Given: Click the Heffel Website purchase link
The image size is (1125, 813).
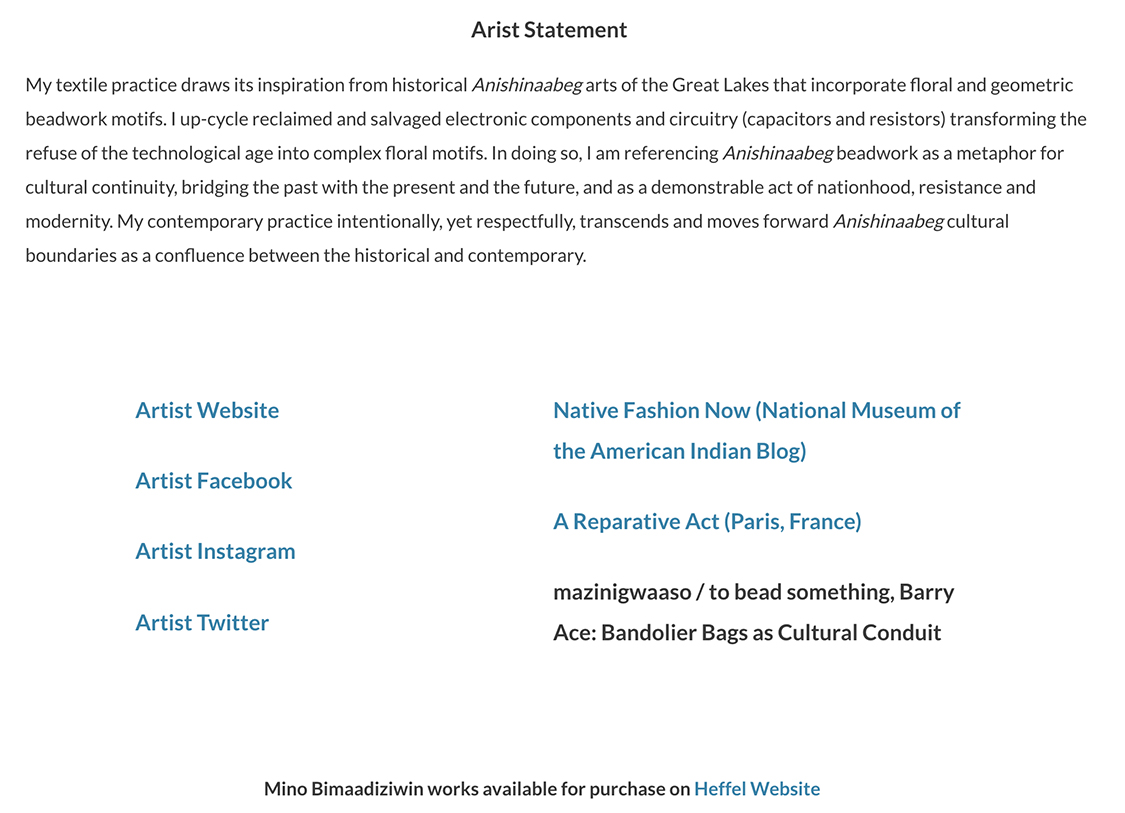Looking at the screenshot, I should click(x=757, y=789).
